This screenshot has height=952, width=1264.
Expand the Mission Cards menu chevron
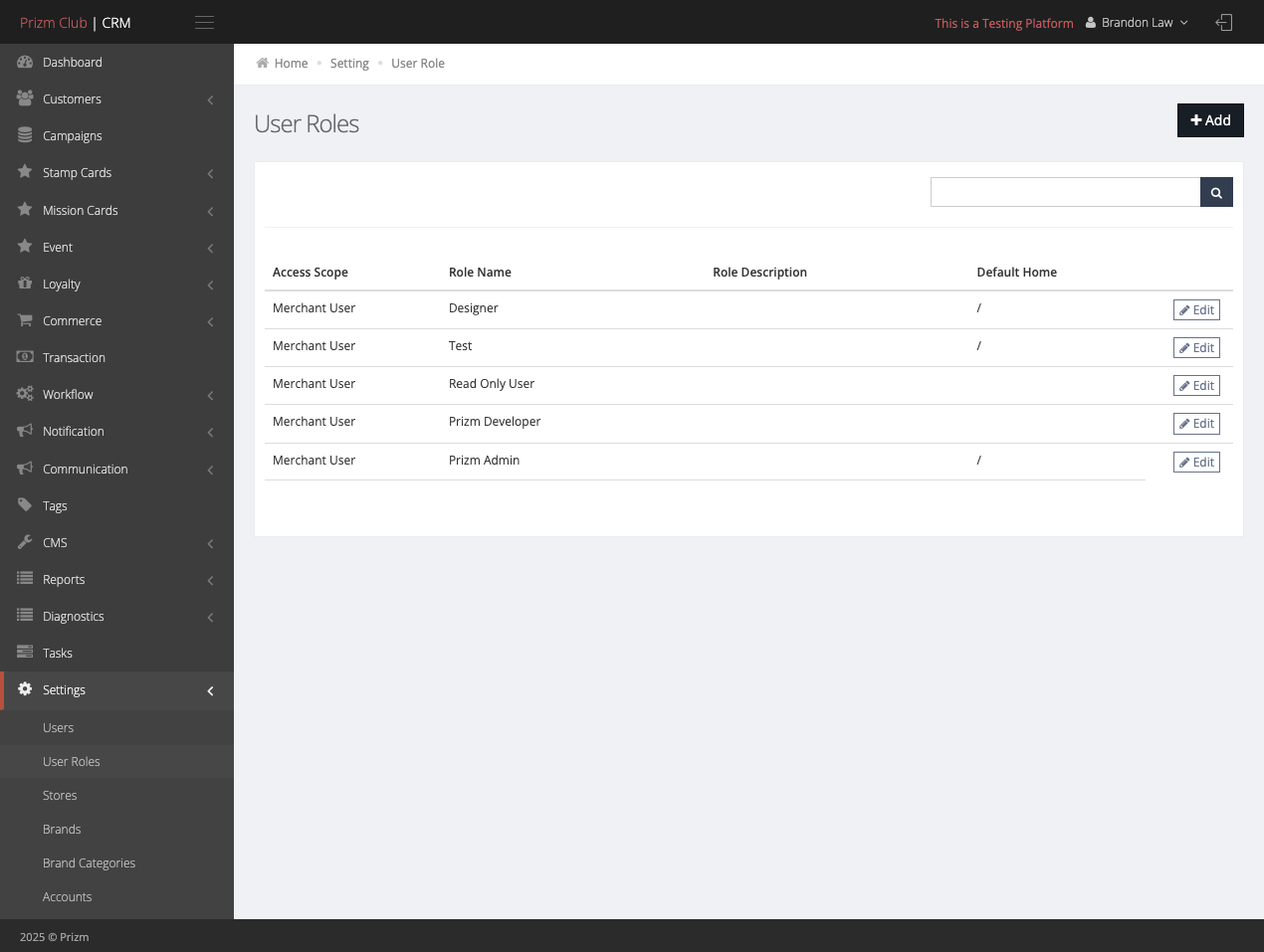(210, 211)
